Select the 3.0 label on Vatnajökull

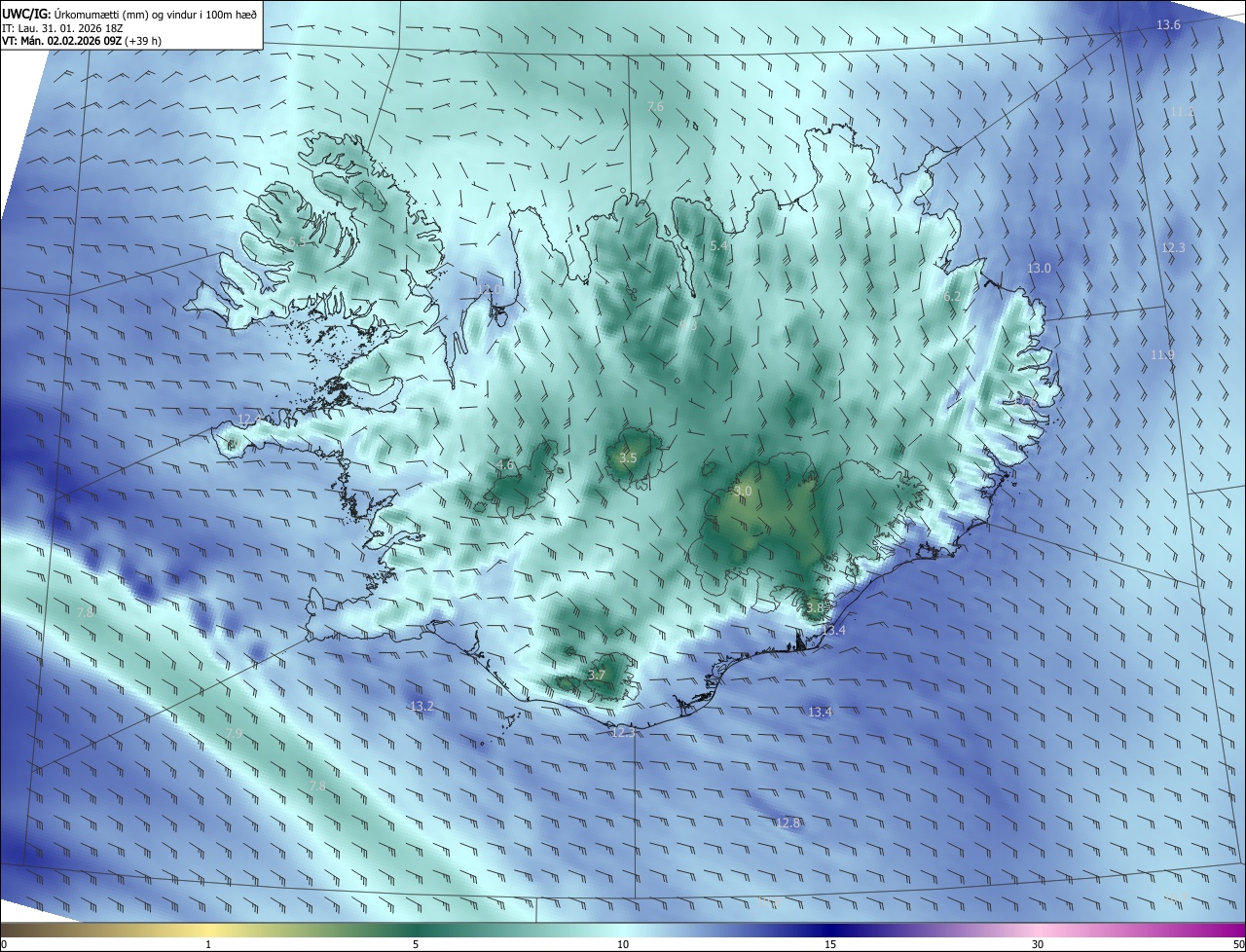pyautogui.click(x=743, y=492)
